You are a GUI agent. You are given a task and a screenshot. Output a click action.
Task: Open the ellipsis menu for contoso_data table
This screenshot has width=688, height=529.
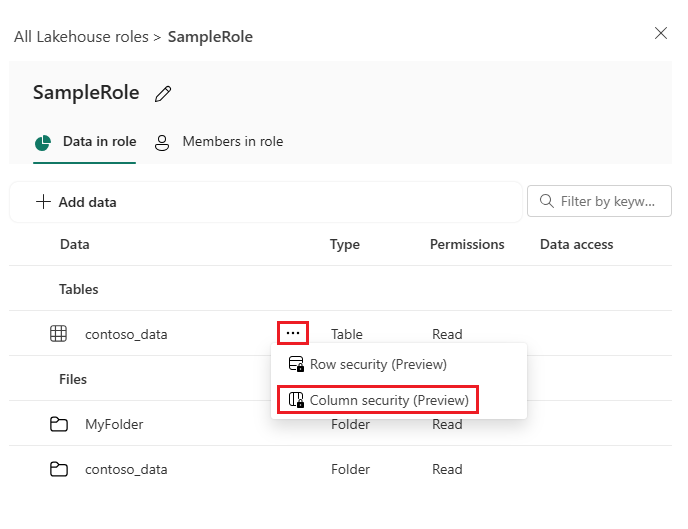[x=292, y=333]
